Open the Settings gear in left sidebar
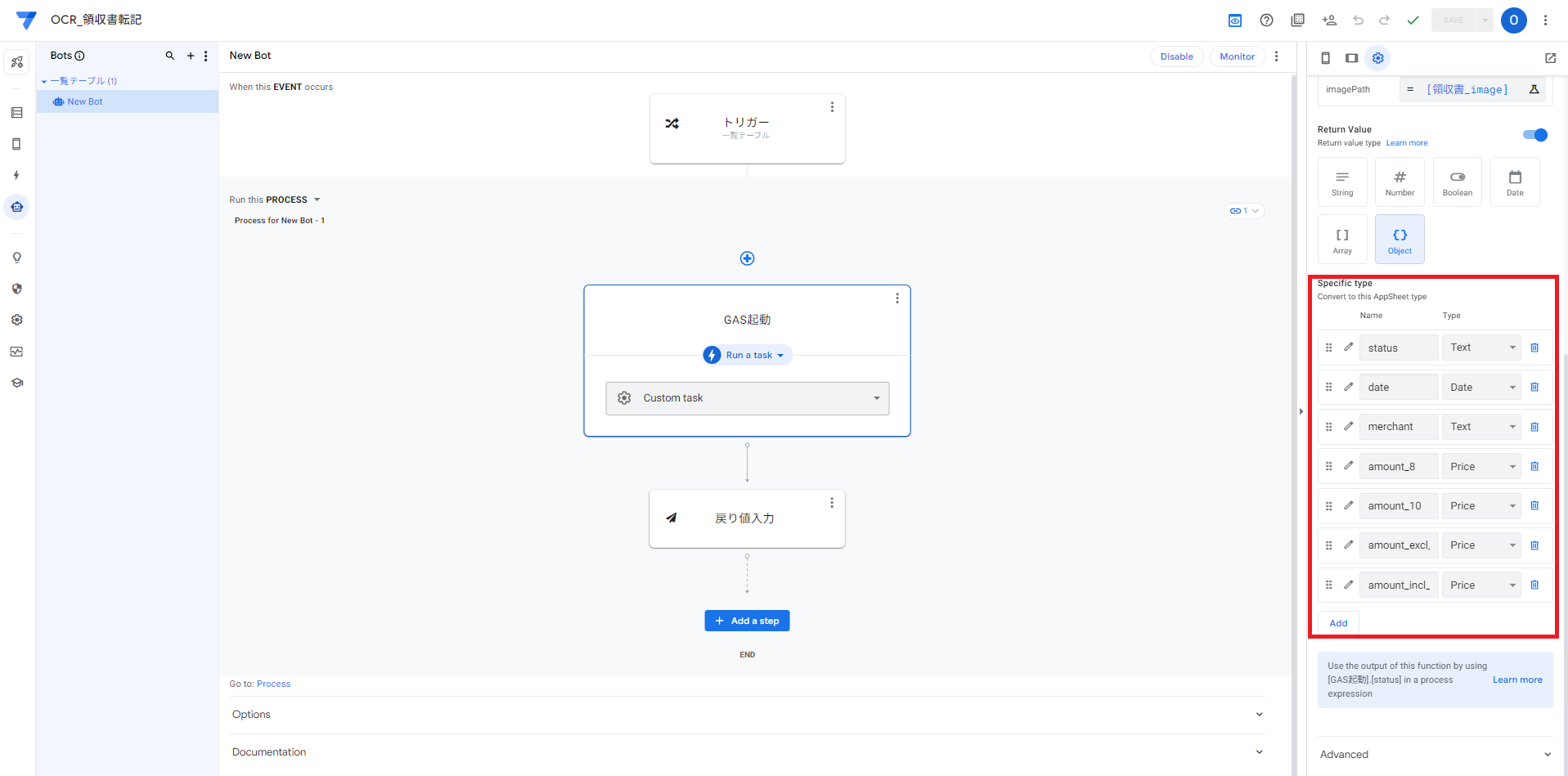The image size is (1568, 776). tap(16, 320)
